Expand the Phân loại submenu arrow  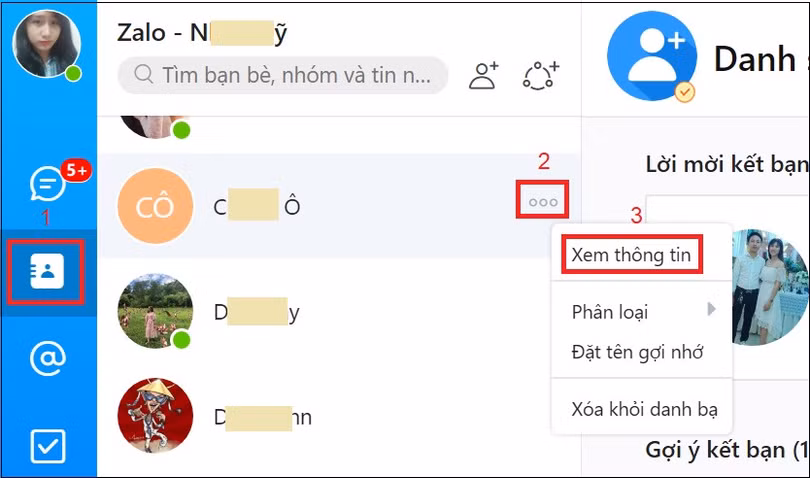[x=712, y=309]
